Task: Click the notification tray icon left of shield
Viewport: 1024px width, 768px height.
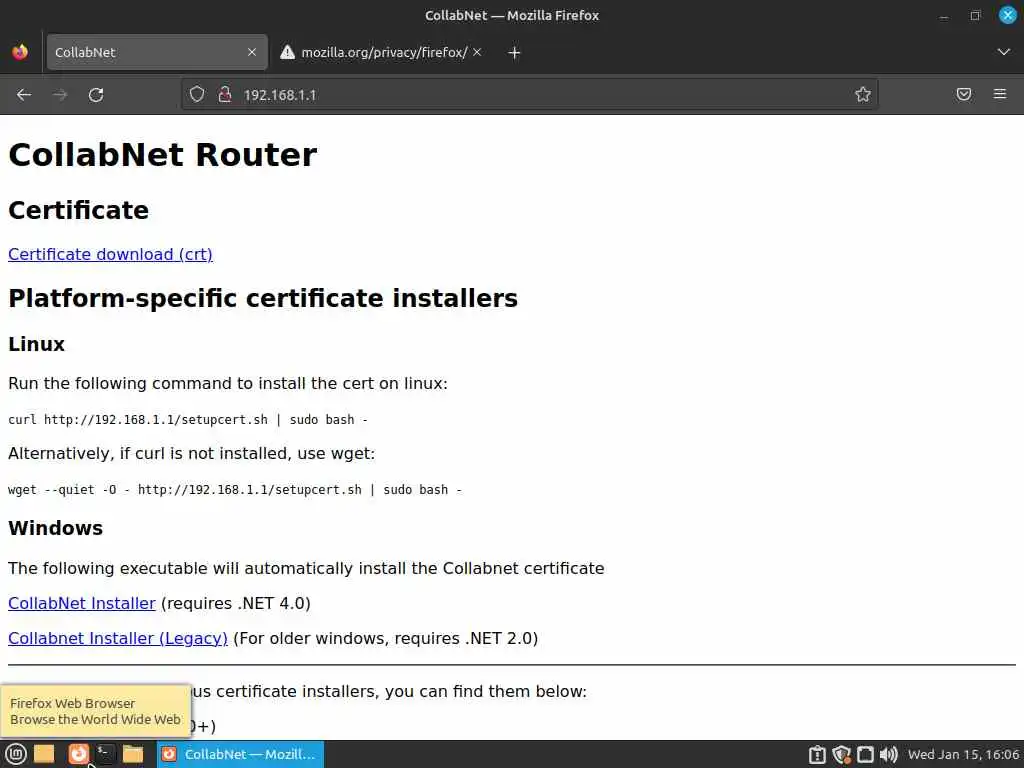Action: pyautogui.click(x=817, y=755)
